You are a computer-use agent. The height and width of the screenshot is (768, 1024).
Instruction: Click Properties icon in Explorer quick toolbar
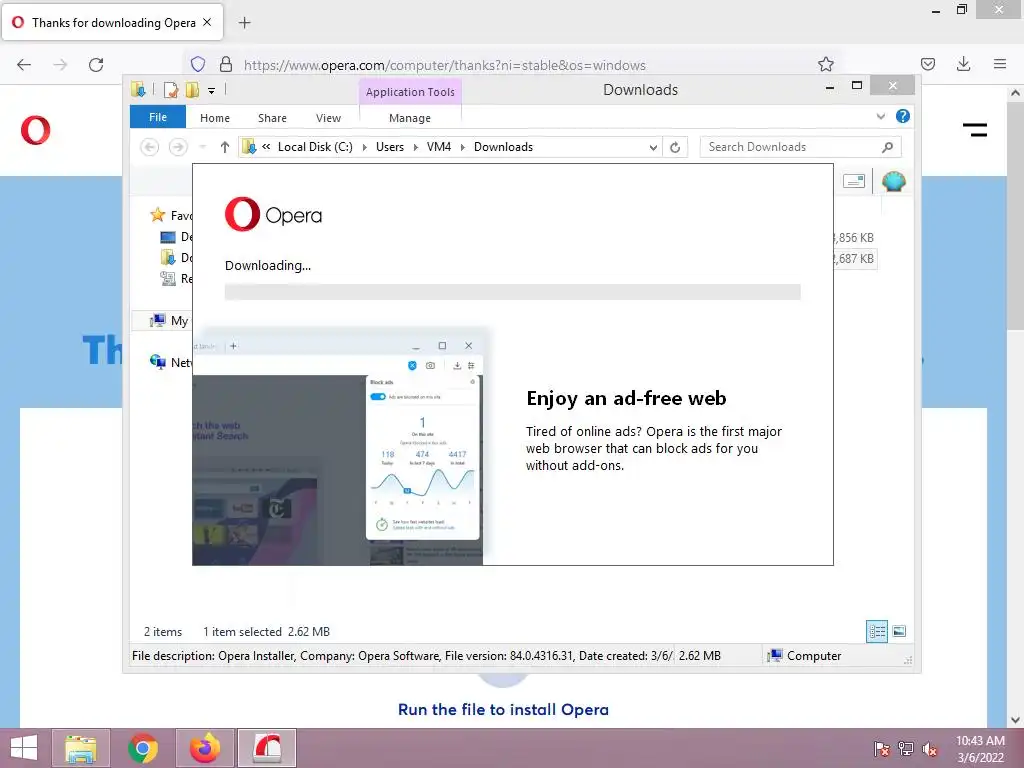point(170,90)
